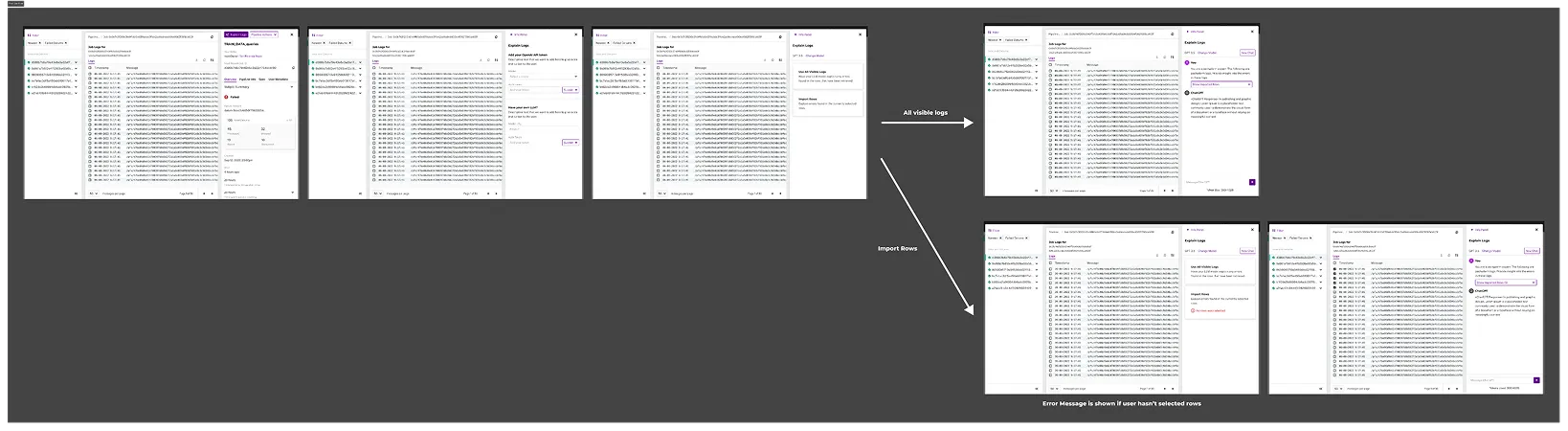Click message input in All visible logs frame
The height and width of the screenshot is (431, 1568).
point(1217,182)
